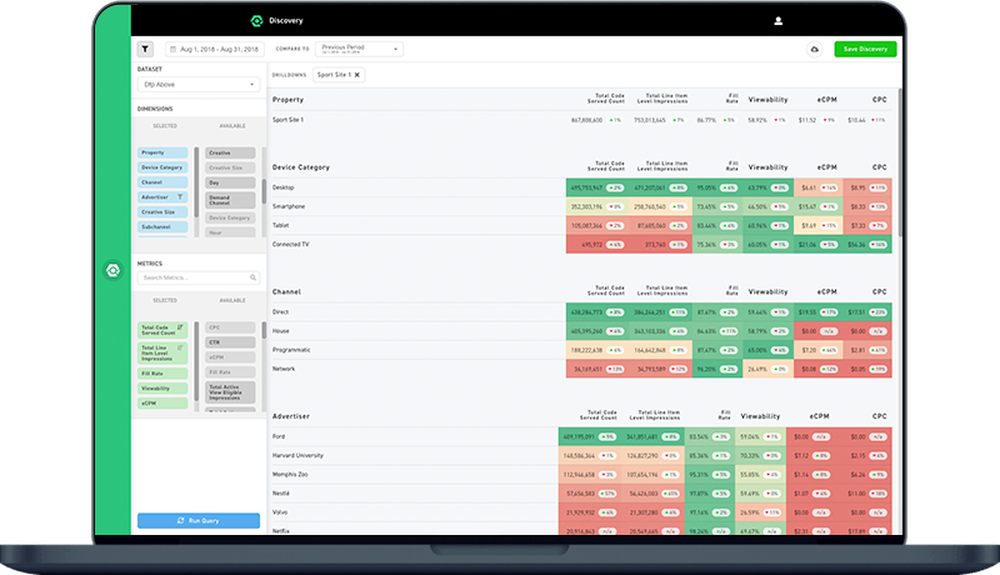Screen dimensions: 1000x575
Task: Sort Device Category table by Total Line Item Level Impressions
Action: (662, 166)
